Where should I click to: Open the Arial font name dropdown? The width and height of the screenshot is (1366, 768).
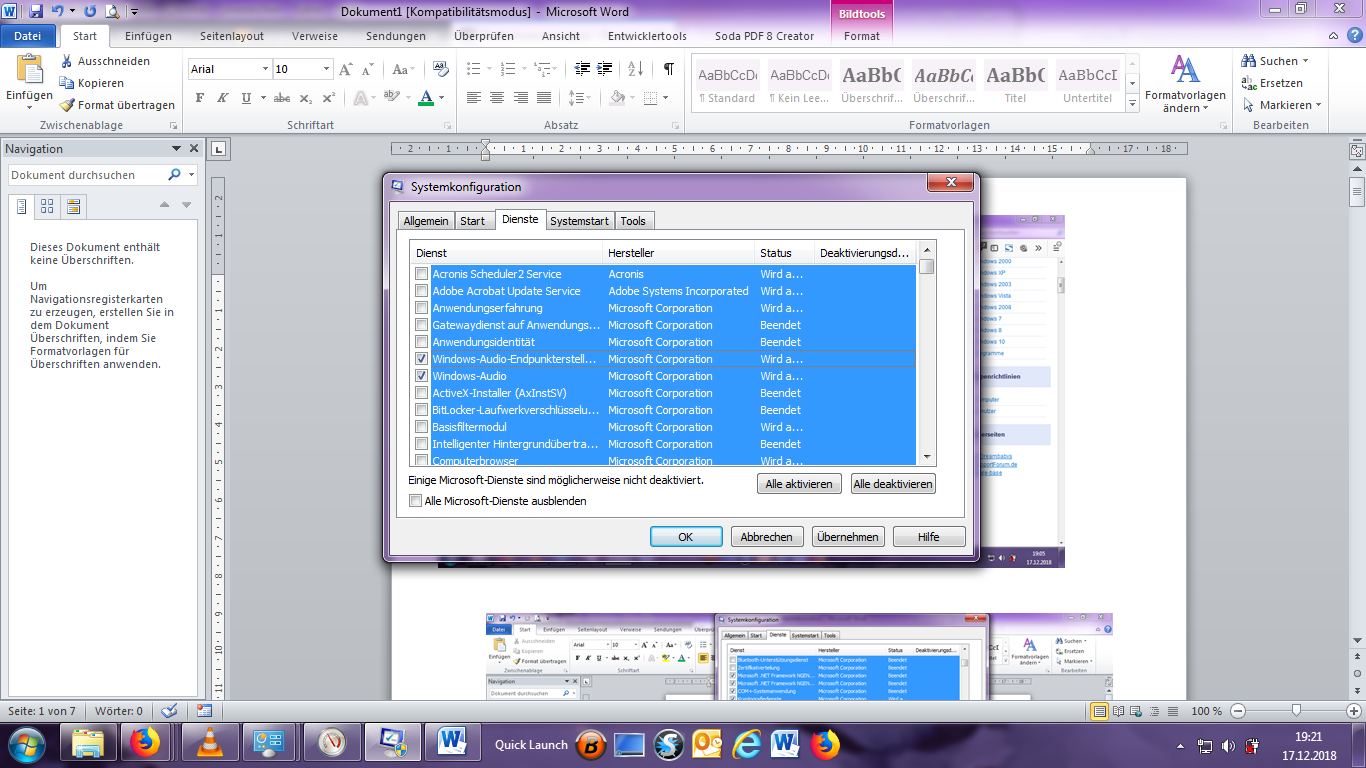(x=266, y=69)
